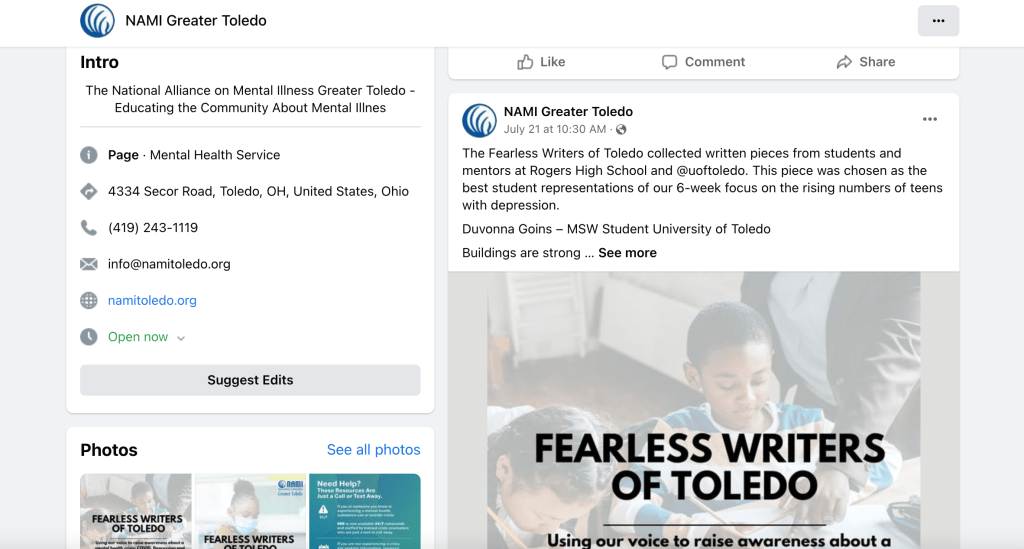This screenshot has width=1024, height=549.
Task: Open the post's three-dot options menu
Action: (x=930, y=119)
